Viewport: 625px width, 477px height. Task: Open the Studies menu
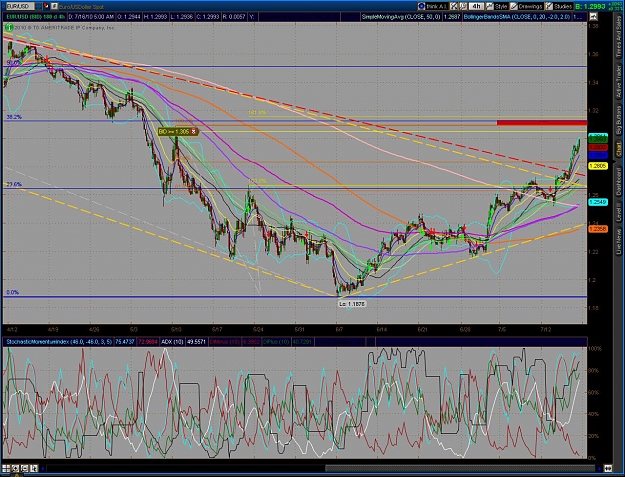pos(559,6)
